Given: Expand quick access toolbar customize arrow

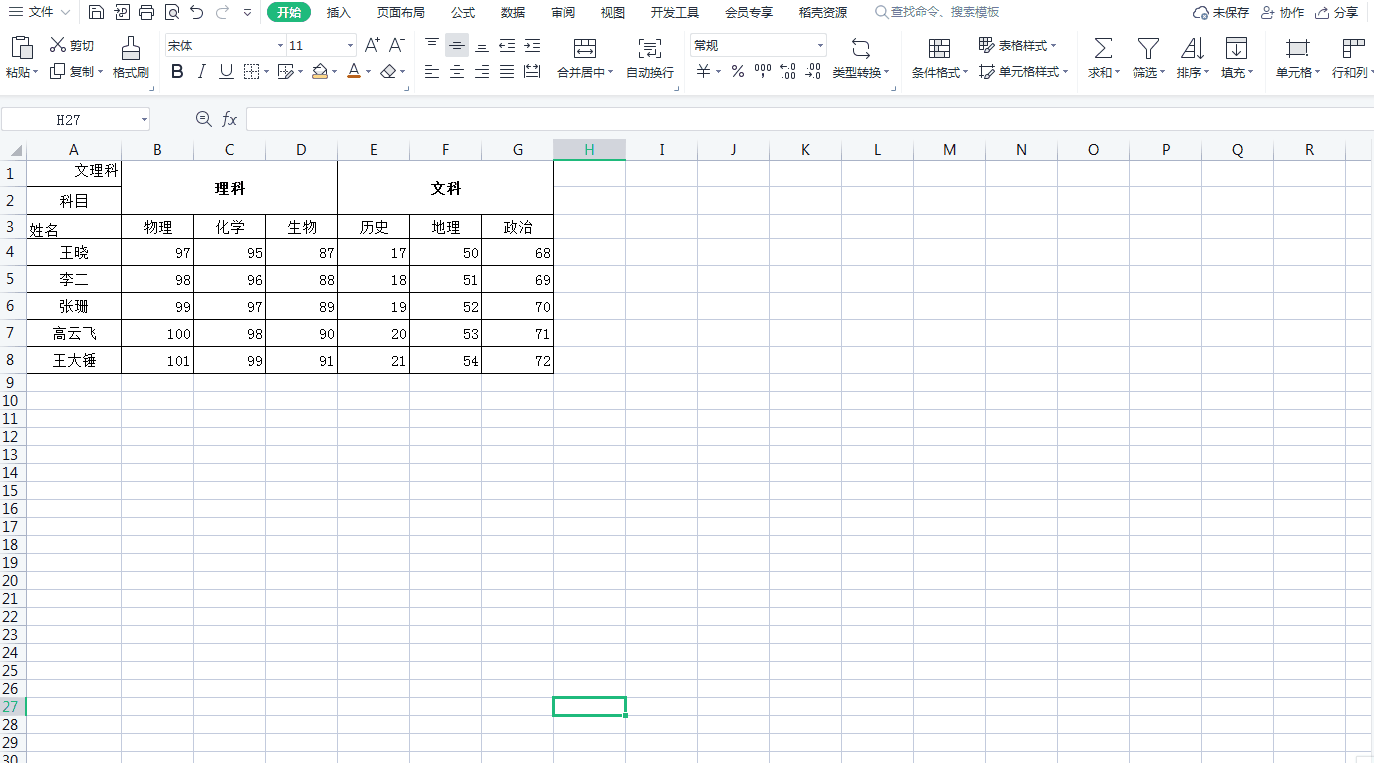Looking at the screenshot, I should [247, 12].
